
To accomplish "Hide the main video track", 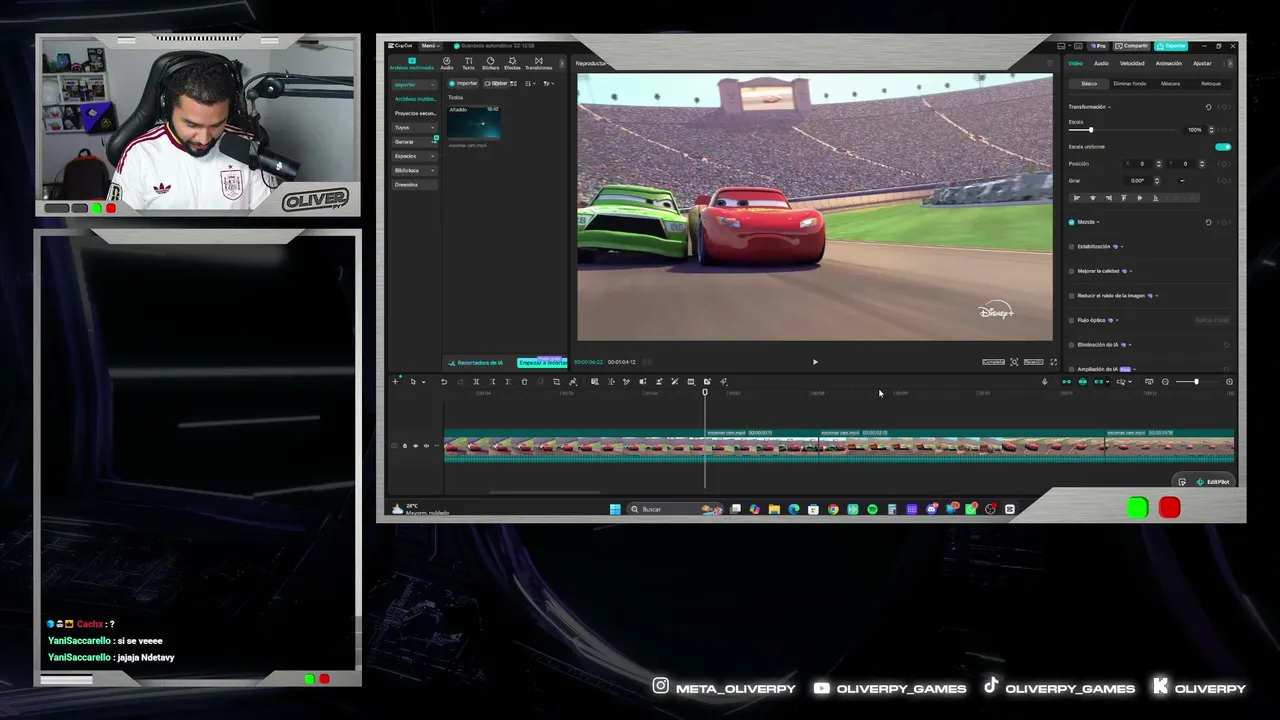I will pyautogui.click(x=415, y=446).
